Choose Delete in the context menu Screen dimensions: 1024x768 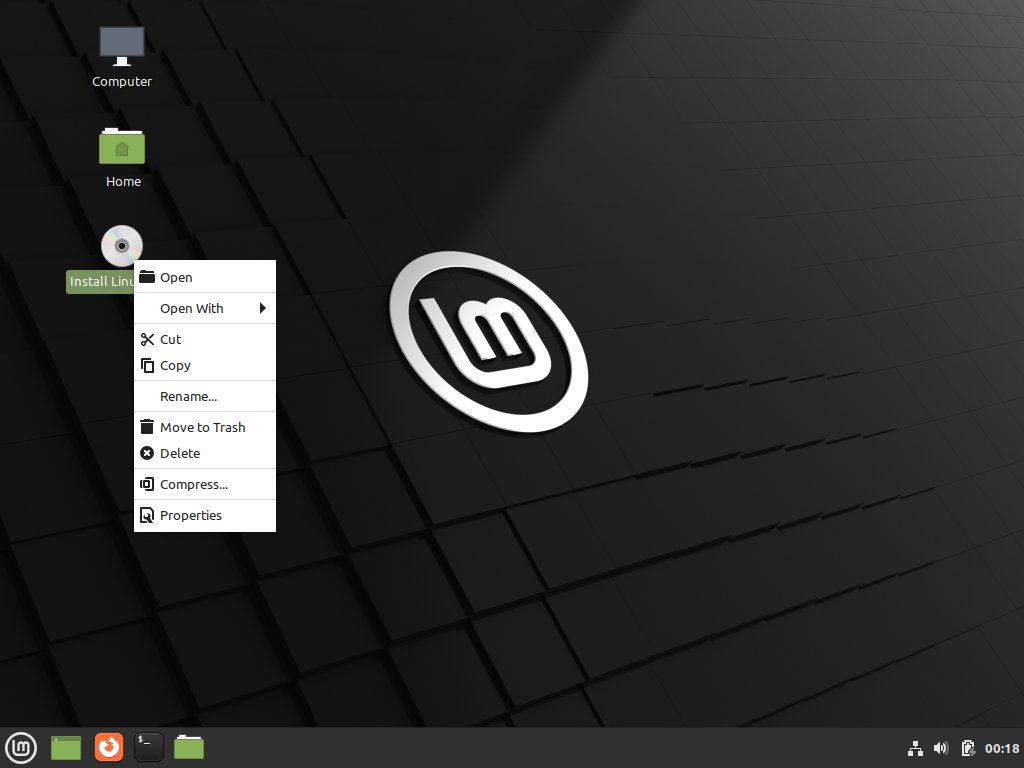tap(205, 453)
